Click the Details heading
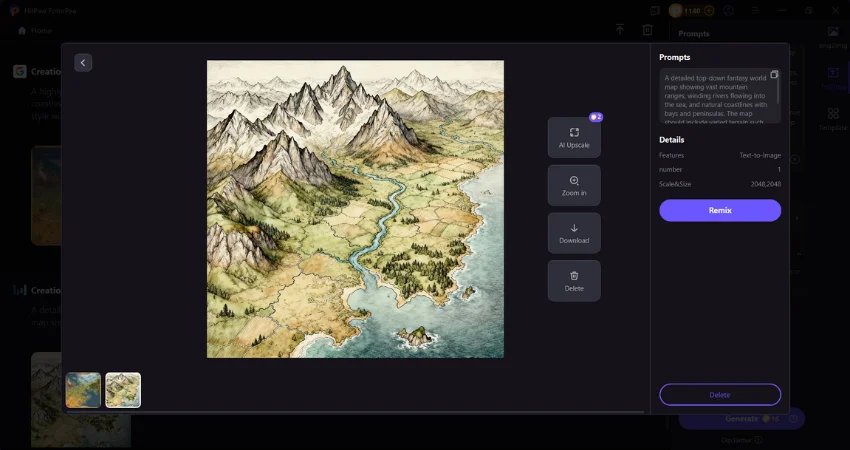 click(x=672, y=140)
